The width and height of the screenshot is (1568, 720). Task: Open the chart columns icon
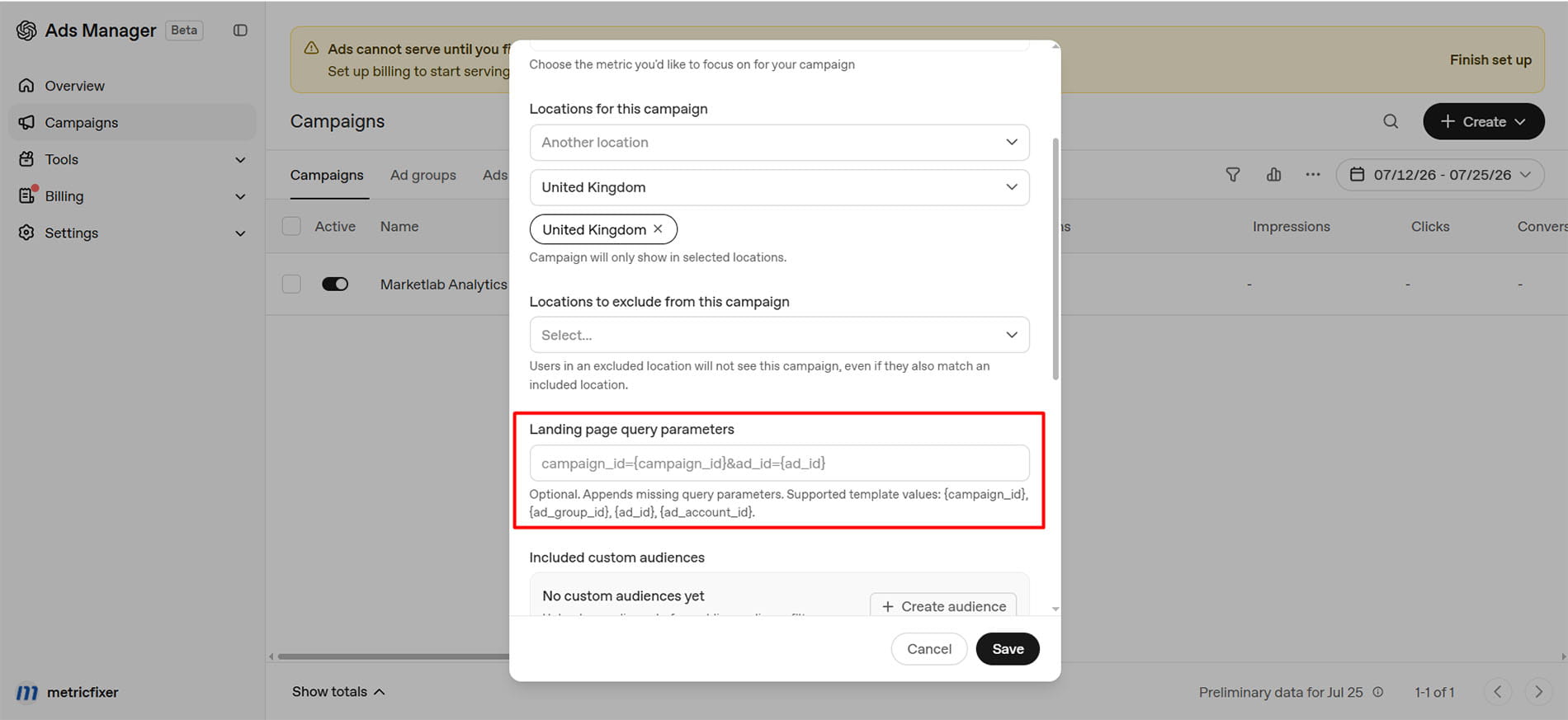[x=1273, y=175]
